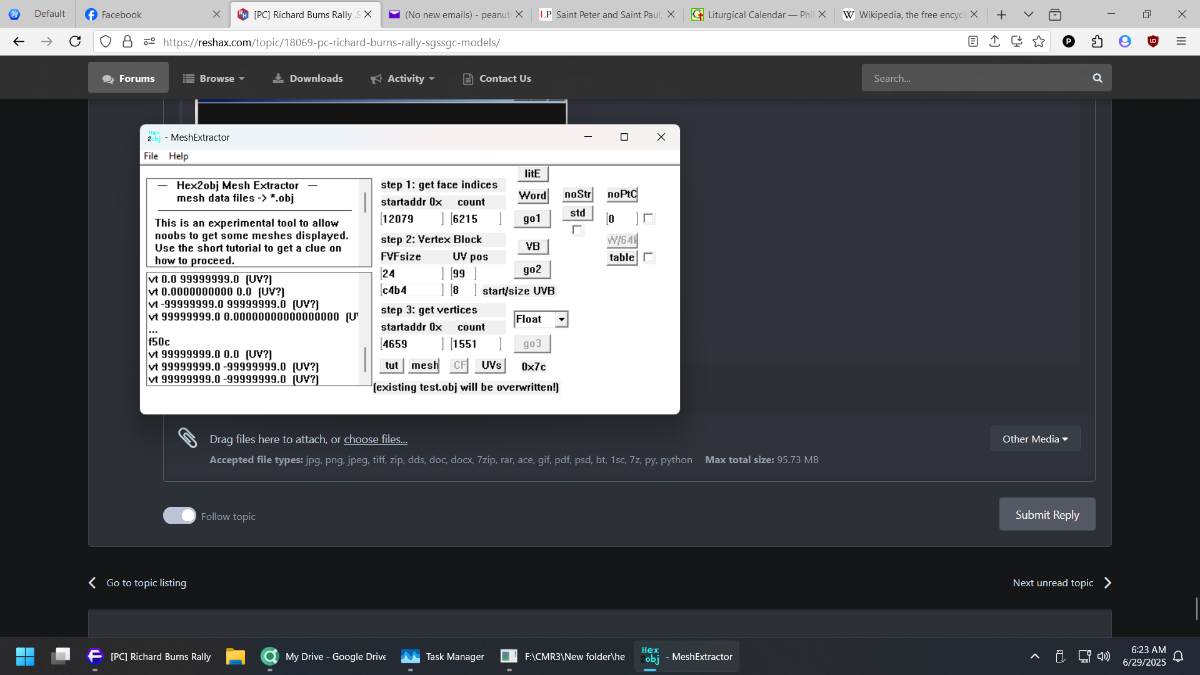Screen dimensions: 1200x675
Task: Reload the page with the refresh icon
Action: tap(75, 41)
